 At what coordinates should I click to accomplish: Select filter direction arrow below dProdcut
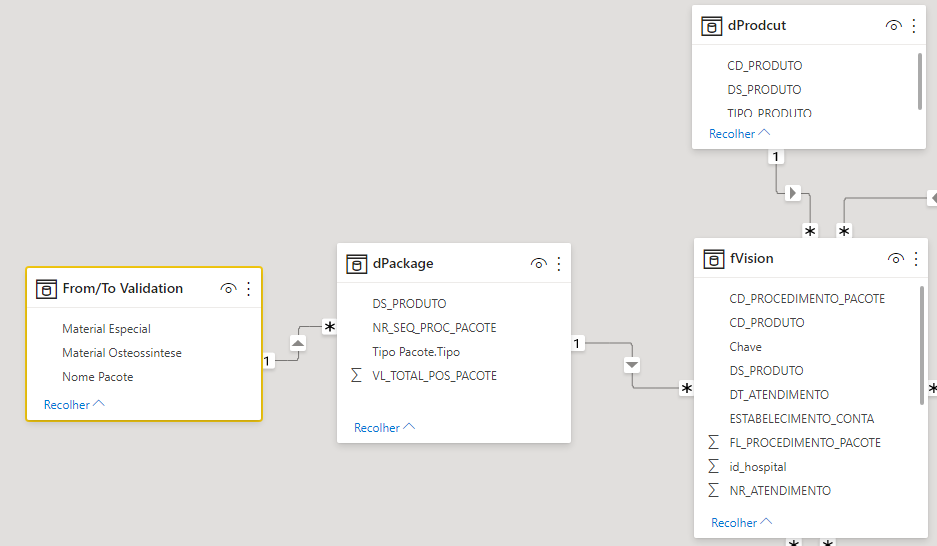(x=792, y=193)
